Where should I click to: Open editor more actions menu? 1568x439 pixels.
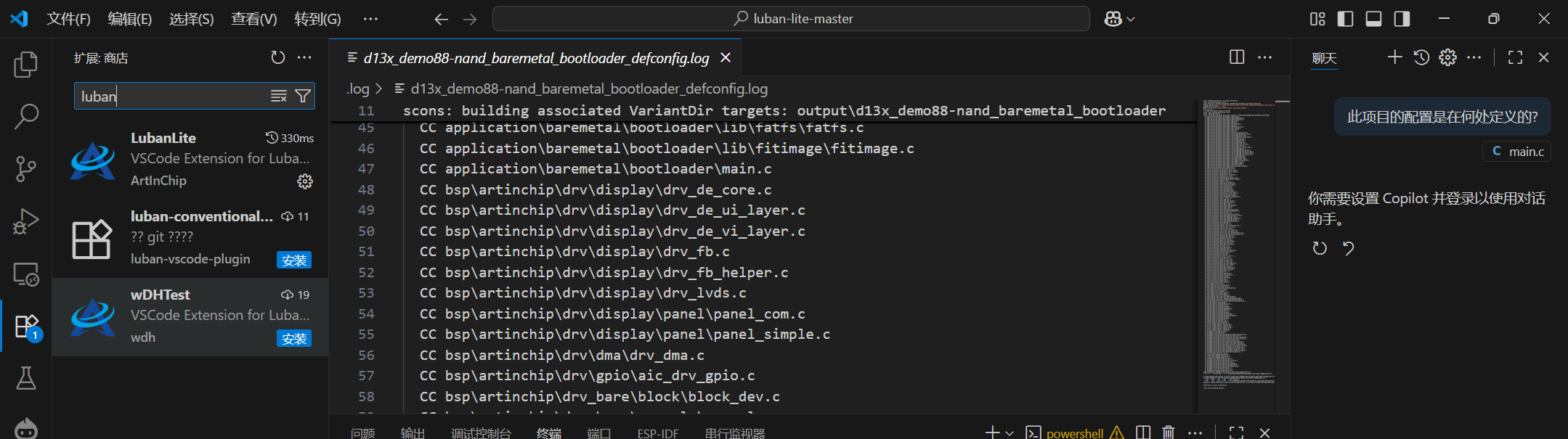(1264, 57)
